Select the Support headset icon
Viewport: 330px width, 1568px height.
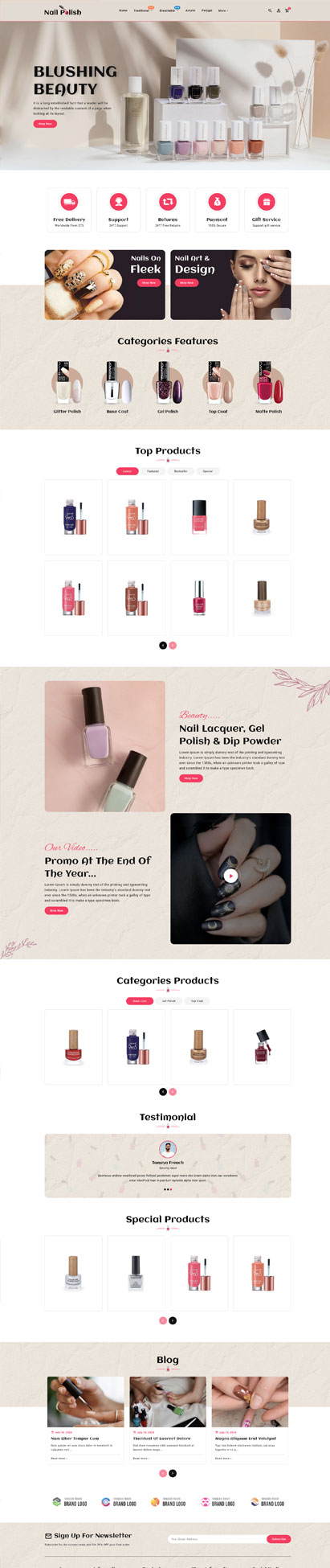click(119, 202)
